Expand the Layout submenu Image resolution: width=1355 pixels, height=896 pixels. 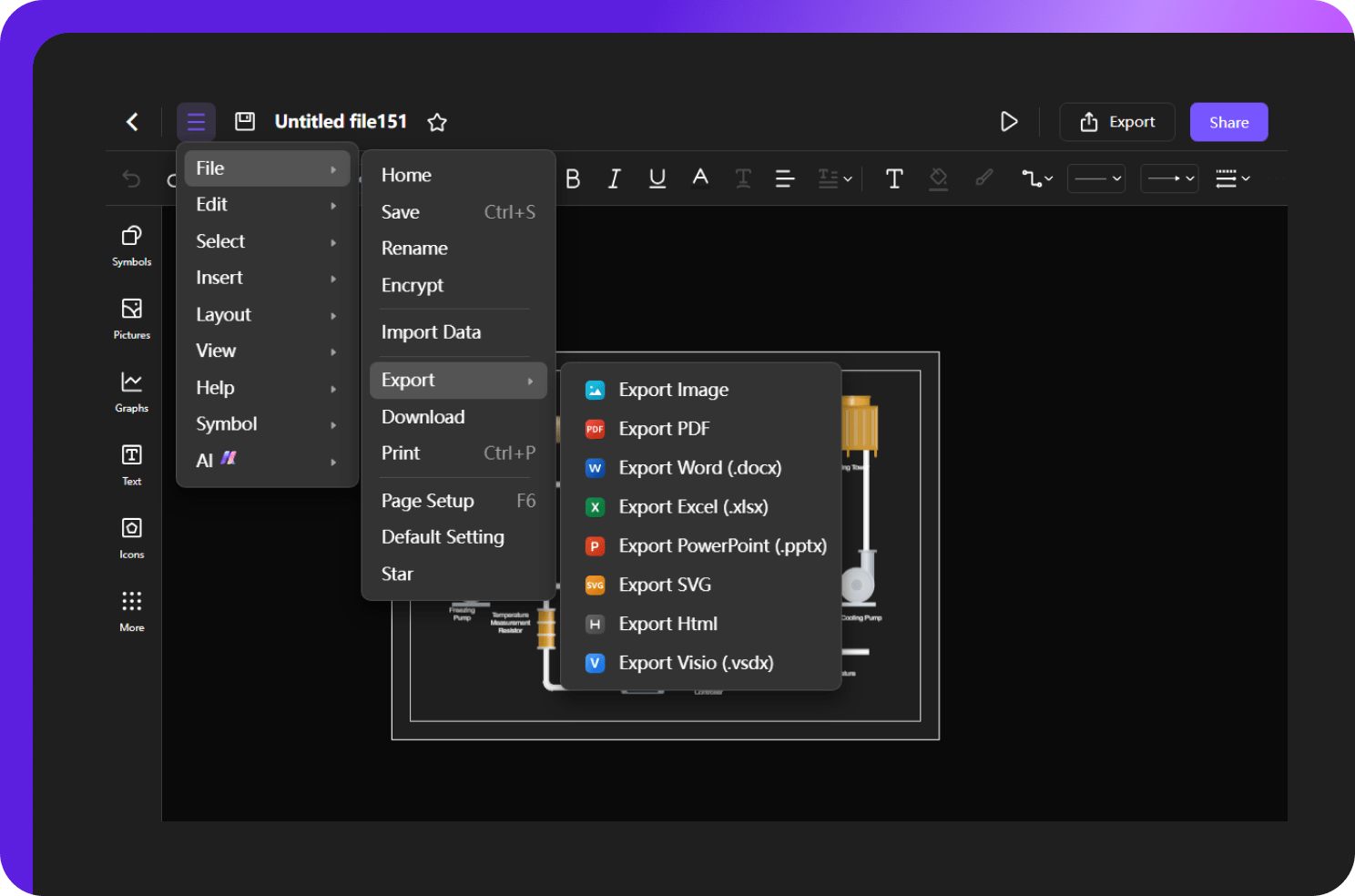coord(268,315)
